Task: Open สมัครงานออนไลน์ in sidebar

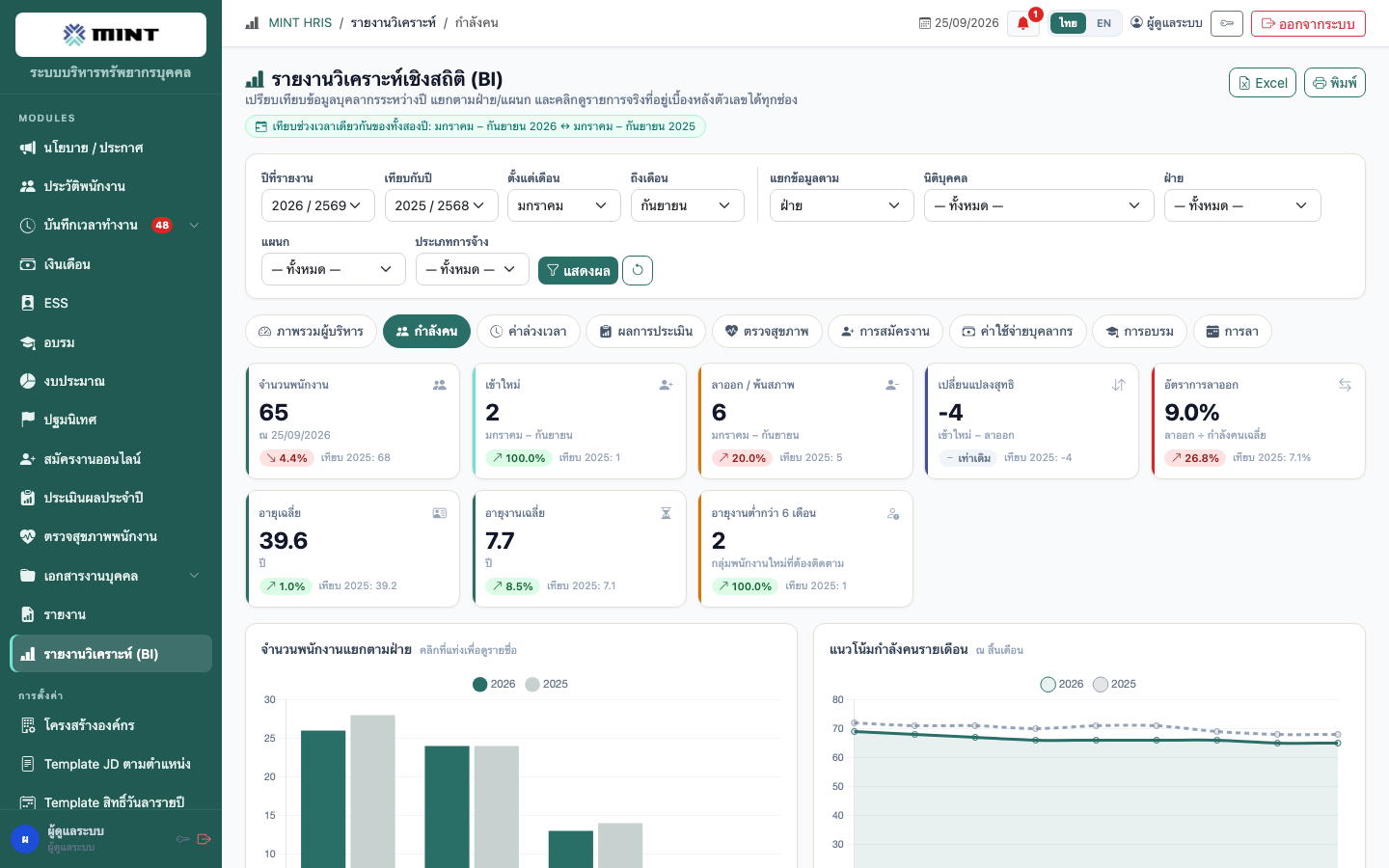Action: [x=111, y=459]
